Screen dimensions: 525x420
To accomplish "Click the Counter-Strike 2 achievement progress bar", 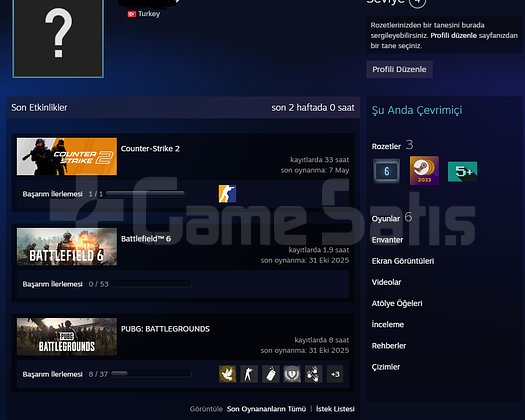I will pyautogui.click(x=145, y=193).
